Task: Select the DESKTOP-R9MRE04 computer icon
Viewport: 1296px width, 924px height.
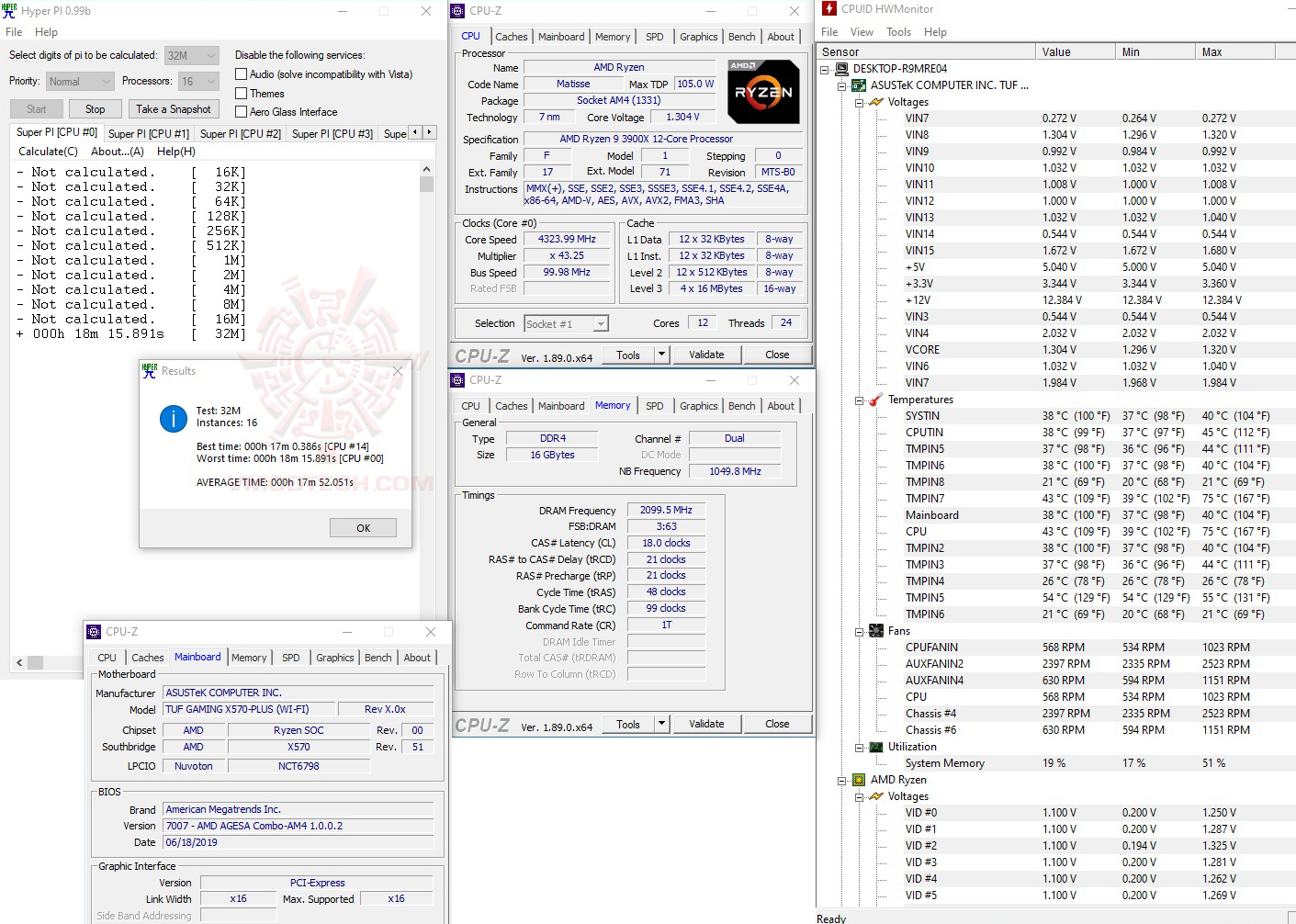Action: [841, 69]
